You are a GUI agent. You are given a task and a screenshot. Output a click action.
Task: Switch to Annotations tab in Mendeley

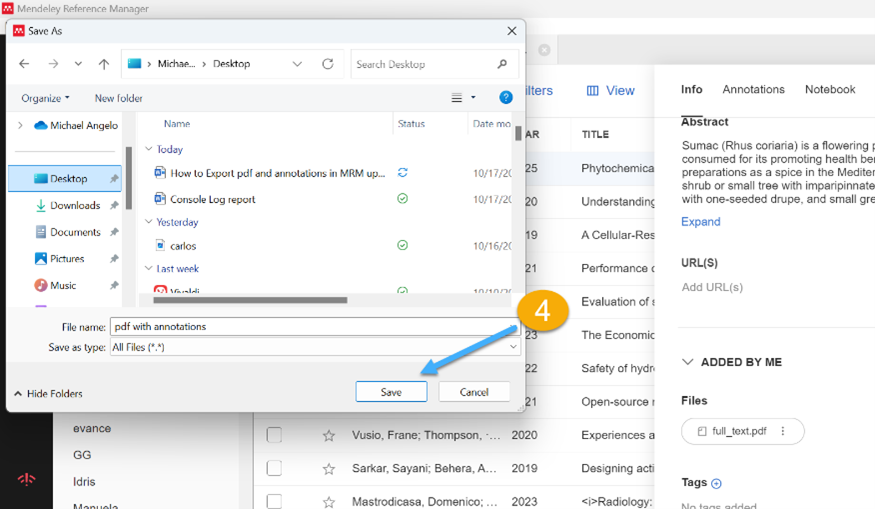[753, 89]
